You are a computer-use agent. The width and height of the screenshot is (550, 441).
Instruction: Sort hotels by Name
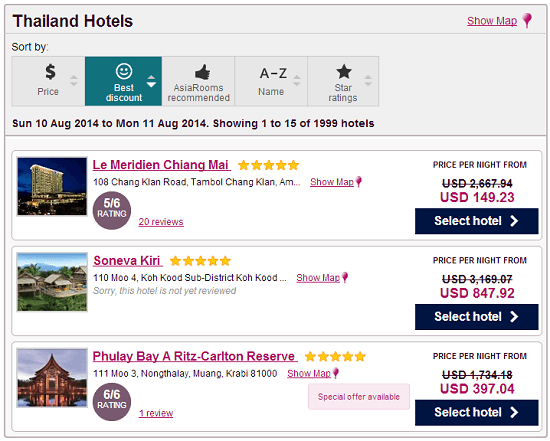(271, 81)
